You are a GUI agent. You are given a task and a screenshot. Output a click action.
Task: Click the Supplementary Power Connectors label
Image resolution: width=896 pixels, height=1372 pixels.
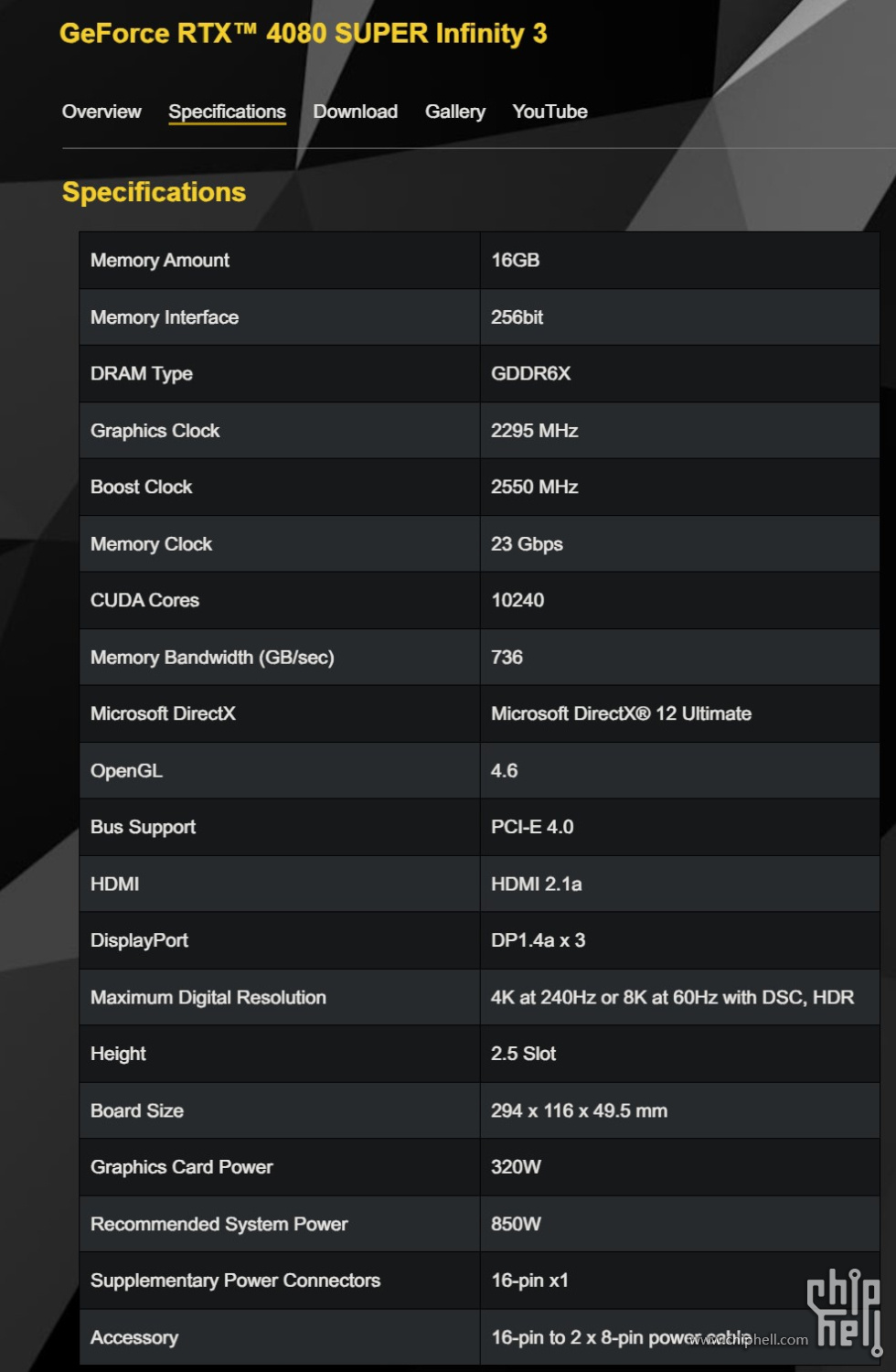click(x=235, y=1281)
